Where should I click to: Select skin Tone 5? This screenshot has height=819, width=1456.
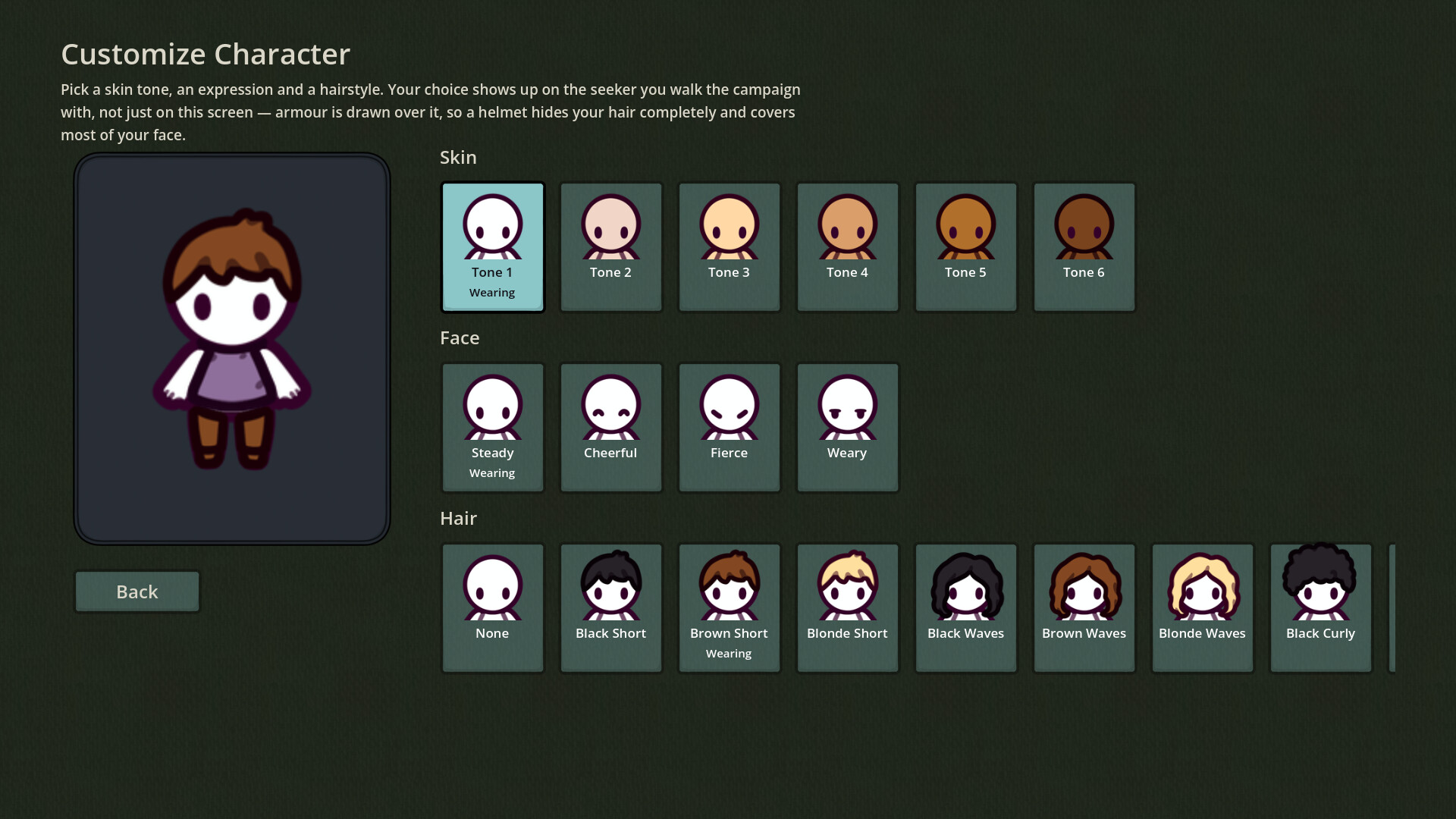tap(965, 247)
